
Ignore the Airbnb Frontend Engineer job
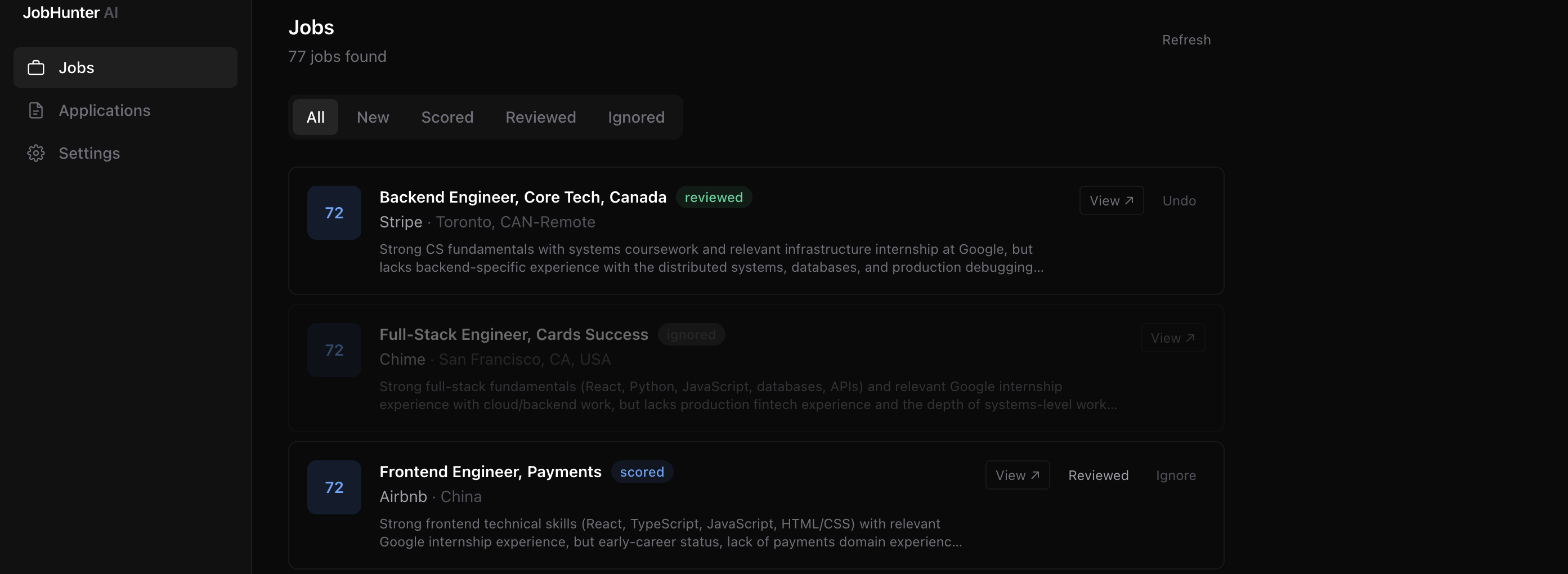[1175, 475]
